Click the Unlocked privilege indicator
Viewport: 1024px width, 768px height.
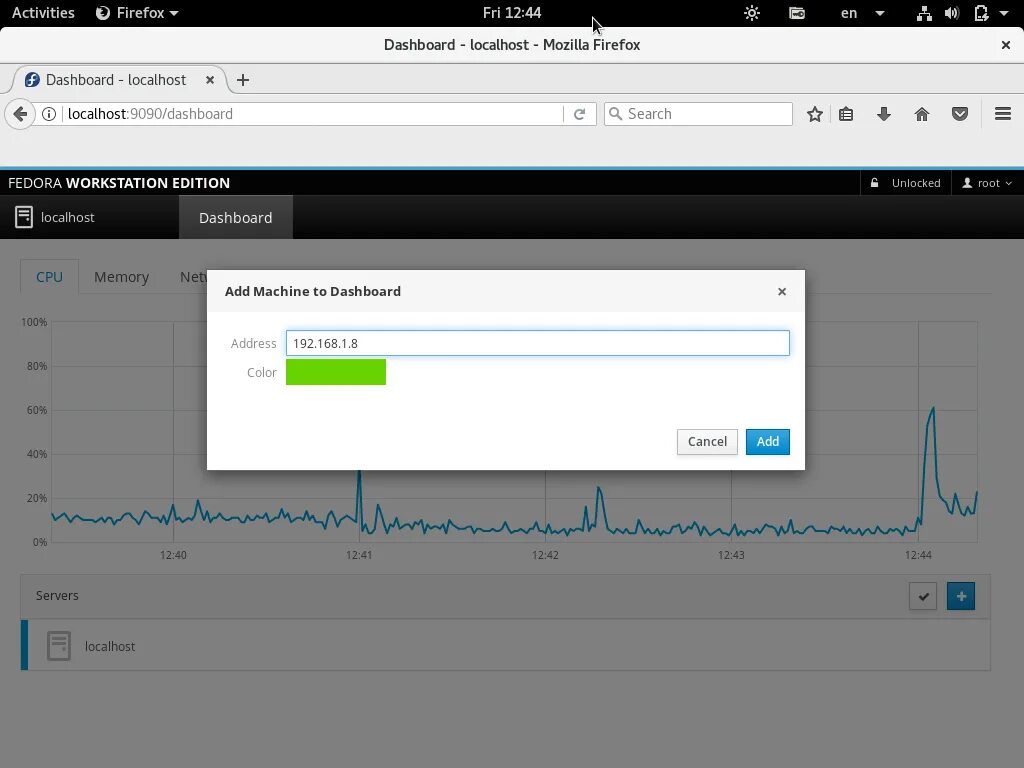point(905,184)
